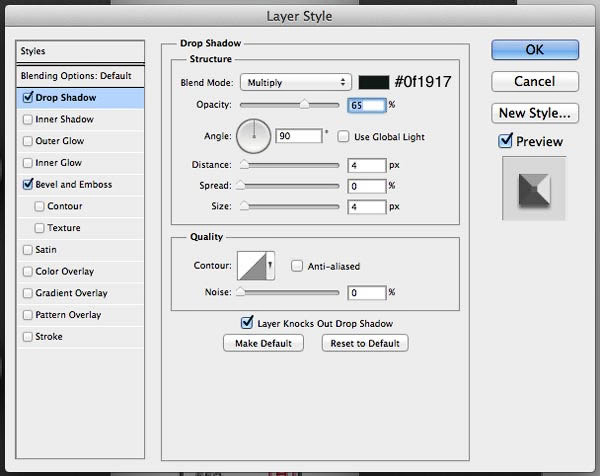Select the Contour sub-style label
600x476 pixels.
(65, 206)
